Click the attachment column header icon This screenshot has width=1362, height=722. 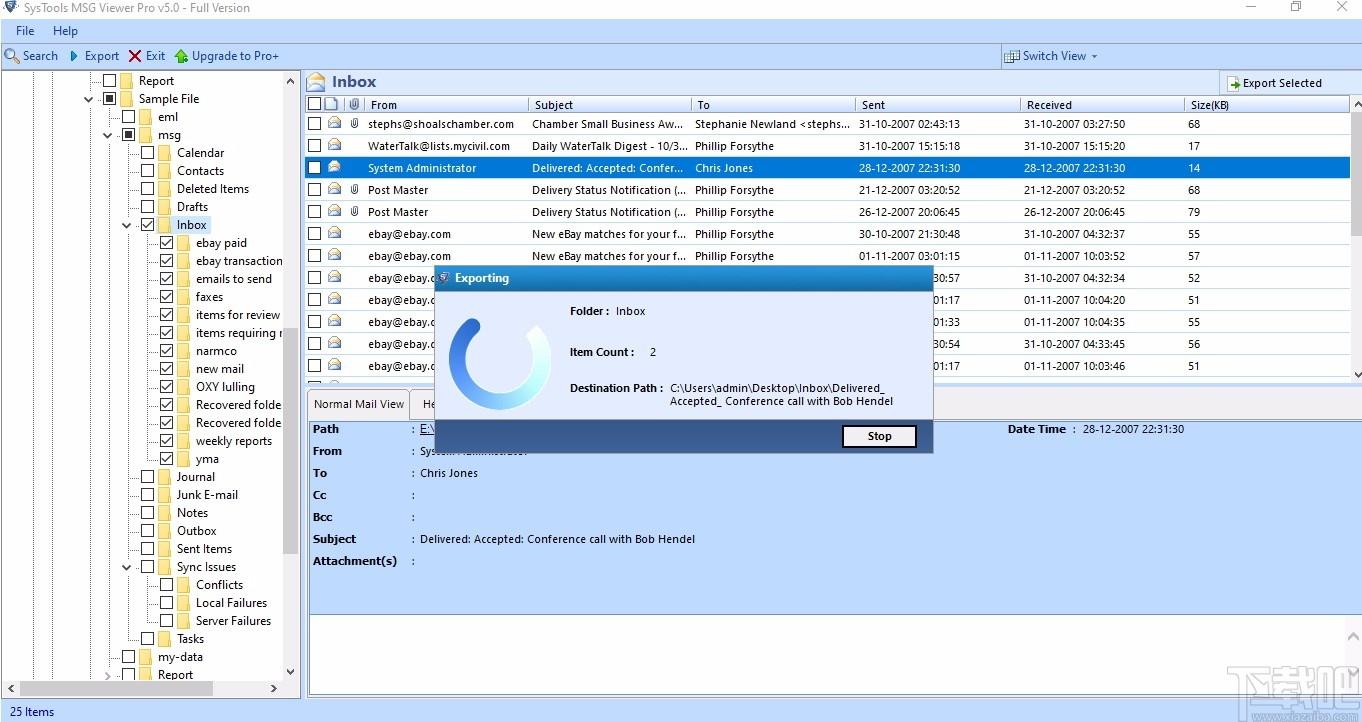click(x=354, y=104)
